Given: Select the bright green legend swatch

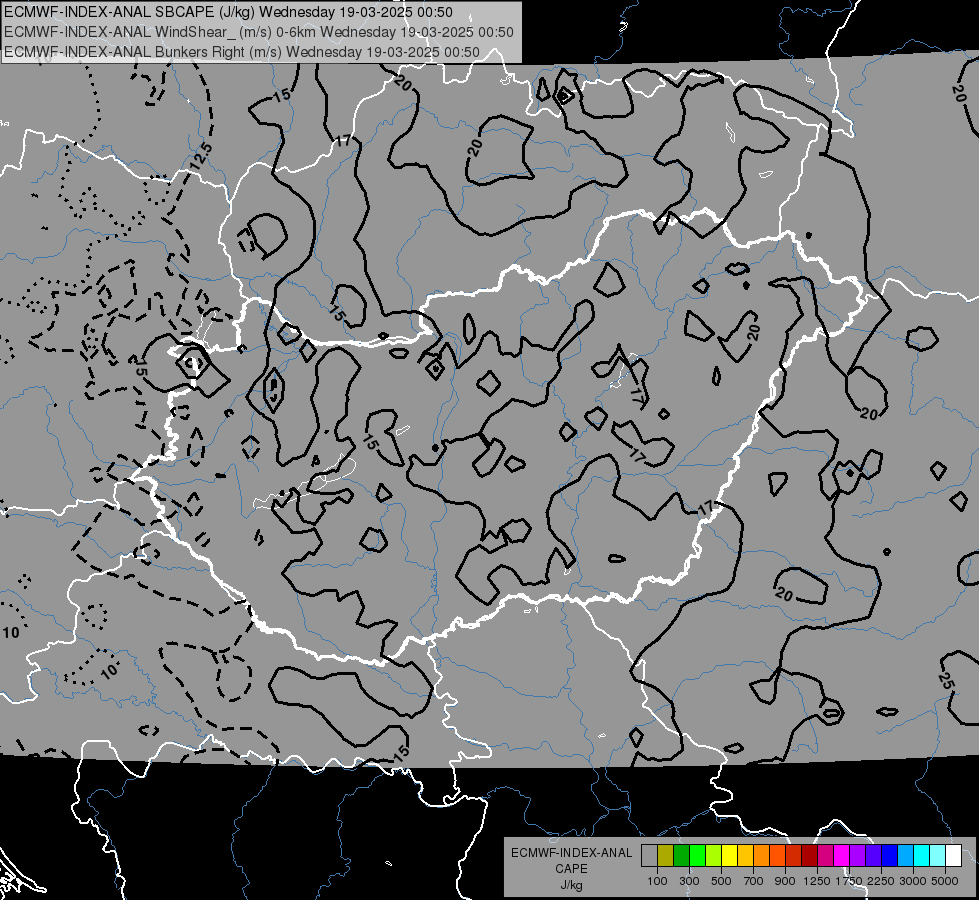Looking at the screenshot, I should click(x=697, y=856).
